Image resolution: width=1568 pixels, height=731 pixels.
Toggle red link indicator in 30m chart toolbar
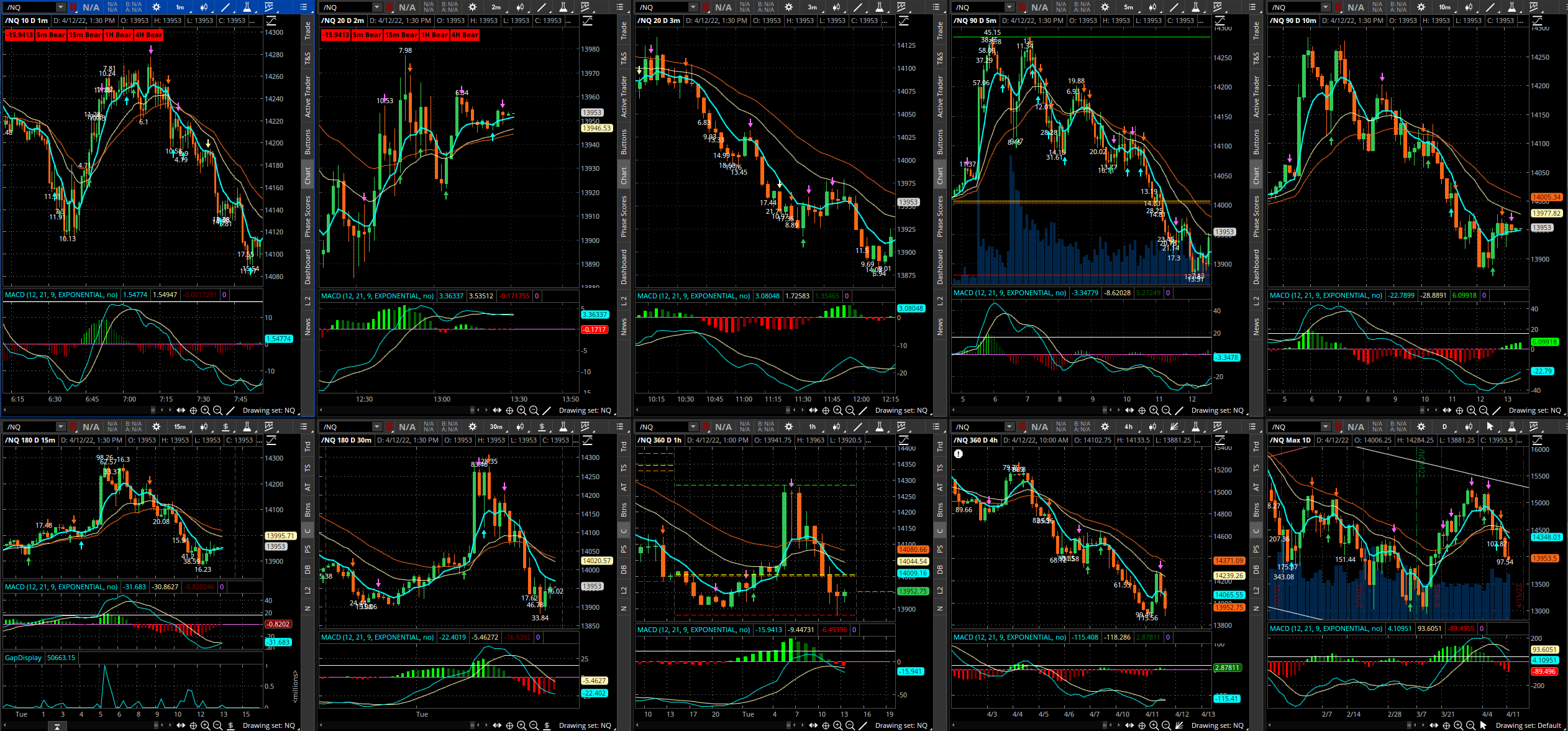[390, 427]
